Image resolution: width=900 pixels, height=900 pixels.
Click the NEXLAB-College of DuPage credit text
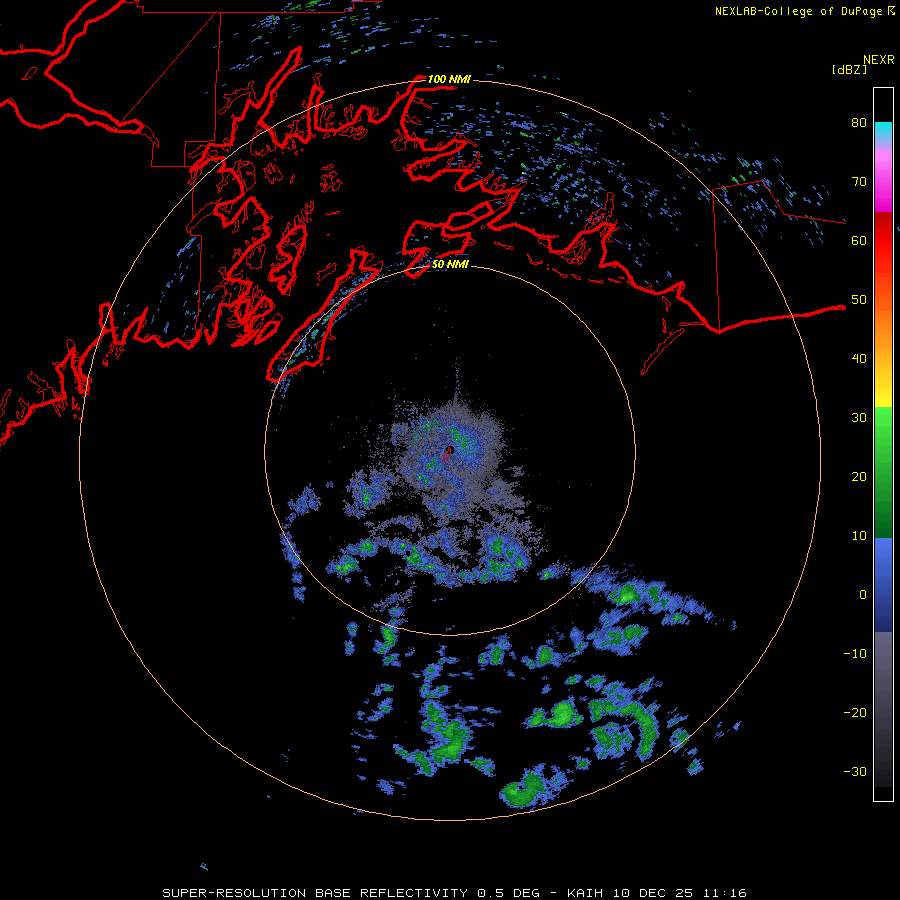tap(798, 11)
